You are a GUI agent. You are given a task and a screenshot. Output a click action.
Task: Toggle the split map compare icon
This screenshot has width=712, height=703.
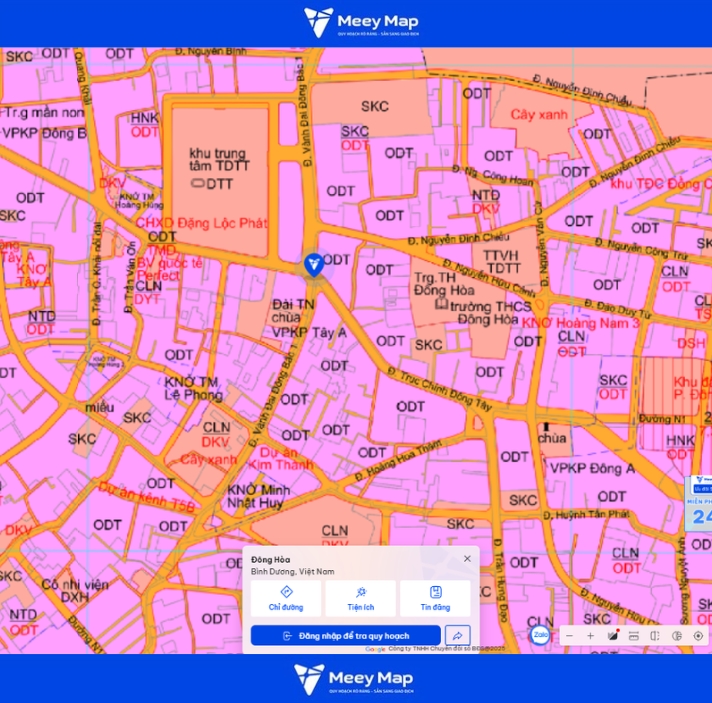point(655,636)
